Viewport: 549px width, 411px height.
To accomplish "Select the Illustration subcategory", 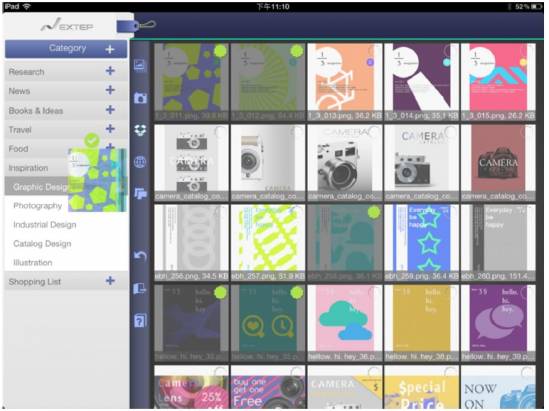I will 33,263.
